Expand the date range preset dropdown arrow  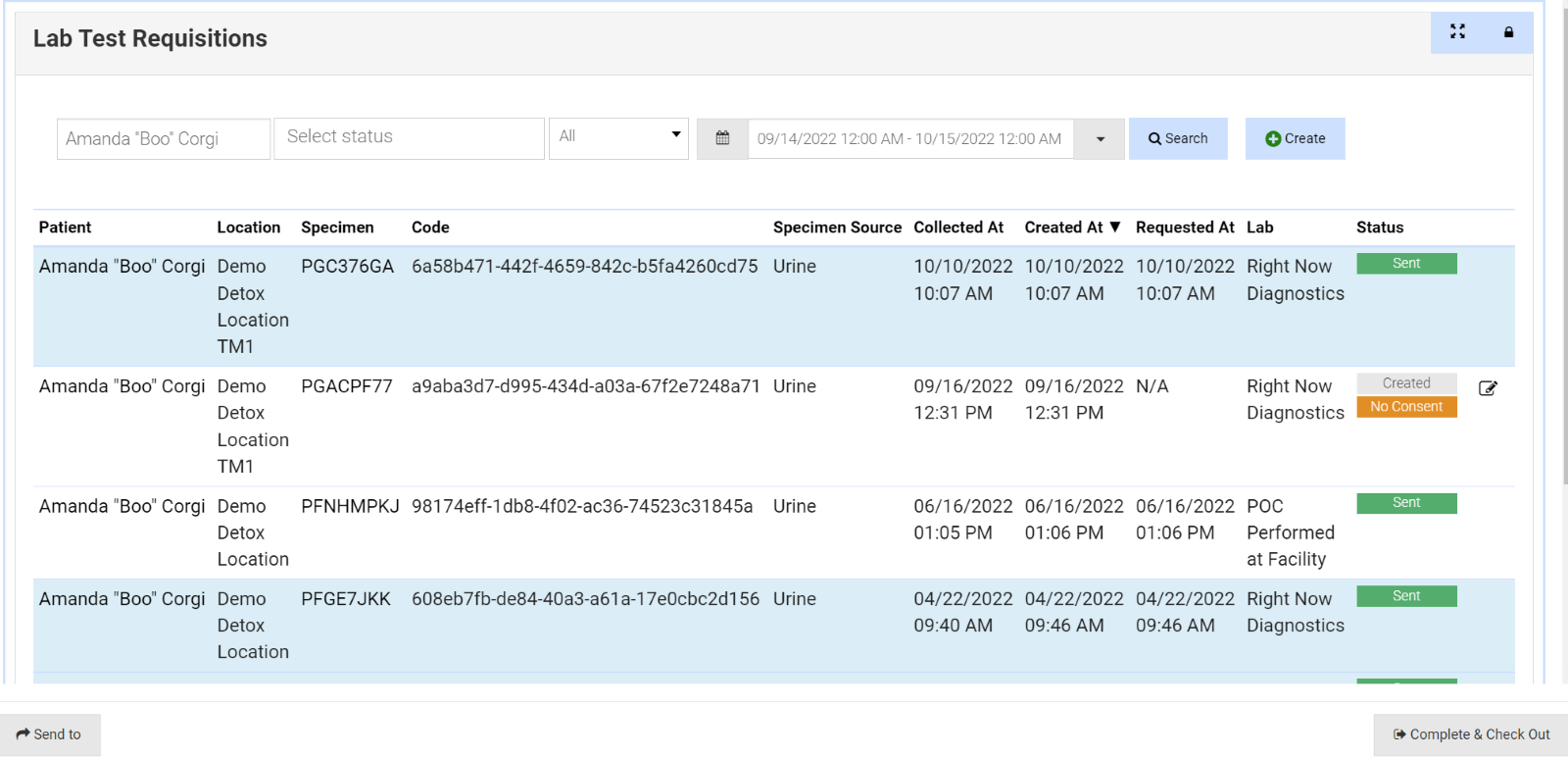point(1100,139)
